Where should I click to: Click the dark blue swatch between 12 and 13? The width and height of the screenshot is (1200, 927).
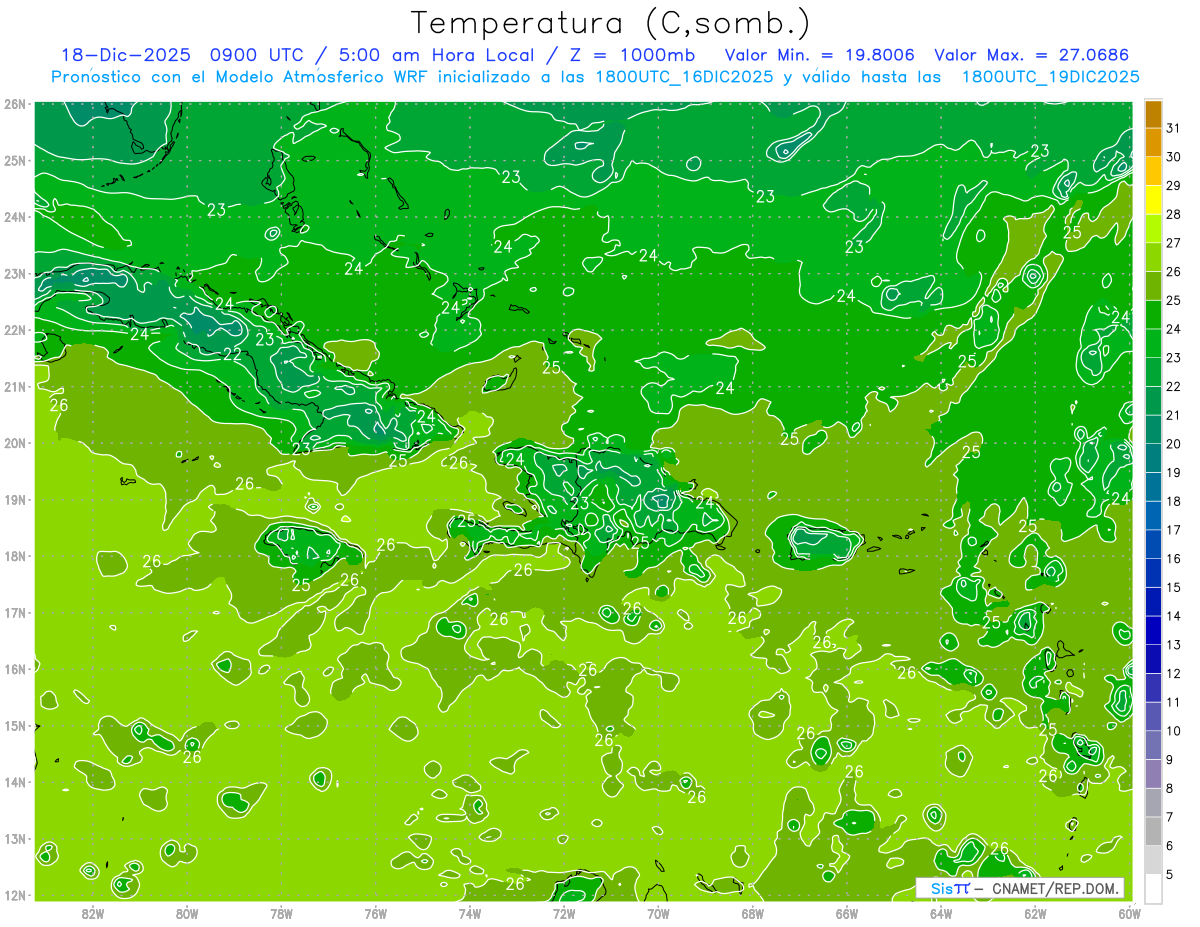[1153, 659]
